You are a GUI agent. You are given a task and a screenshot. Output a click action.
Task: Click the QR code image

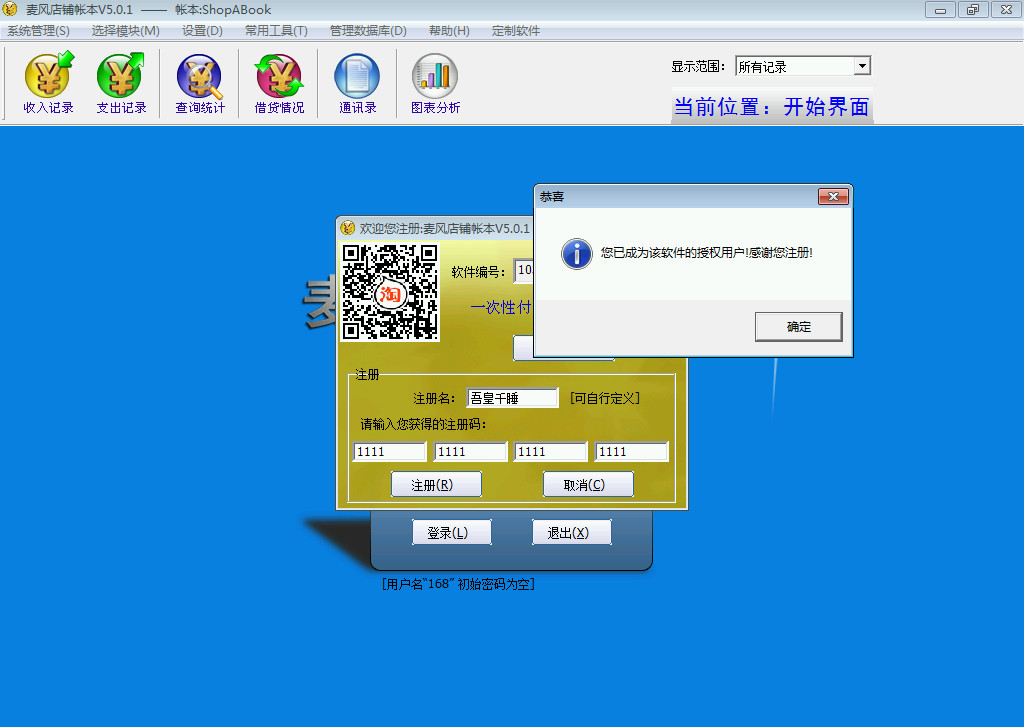click(x=390, y=292)
